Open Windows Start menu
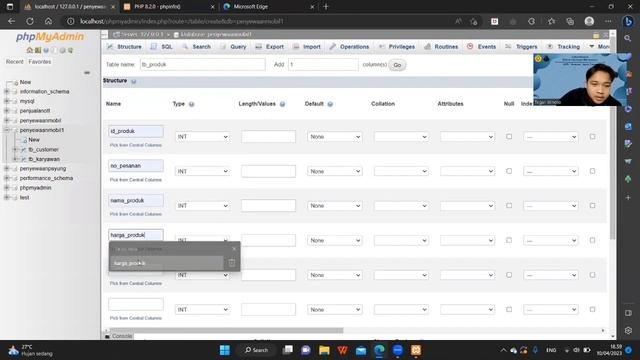640x360 pixels. click(225, 350)
